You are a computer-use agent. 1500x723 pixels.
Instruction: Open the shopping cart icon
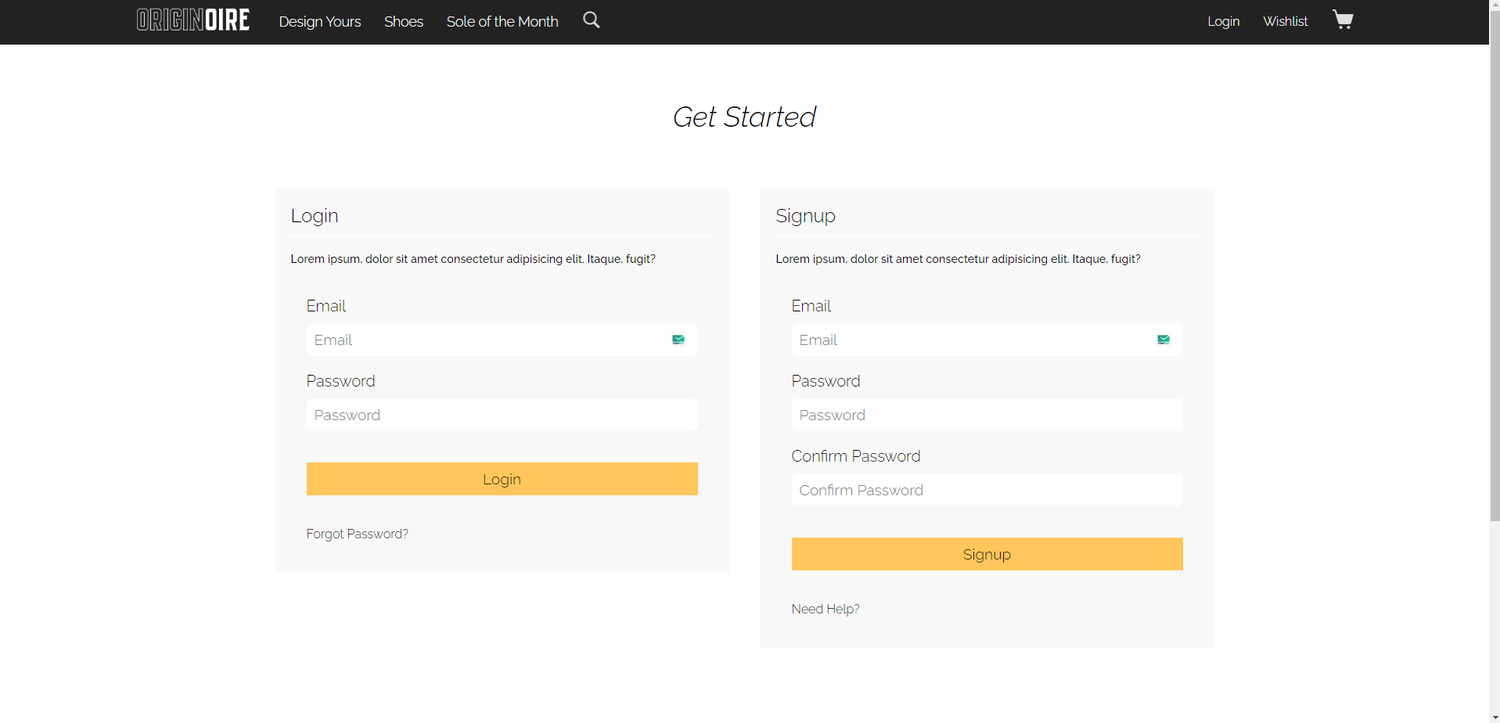(1343, 20)
